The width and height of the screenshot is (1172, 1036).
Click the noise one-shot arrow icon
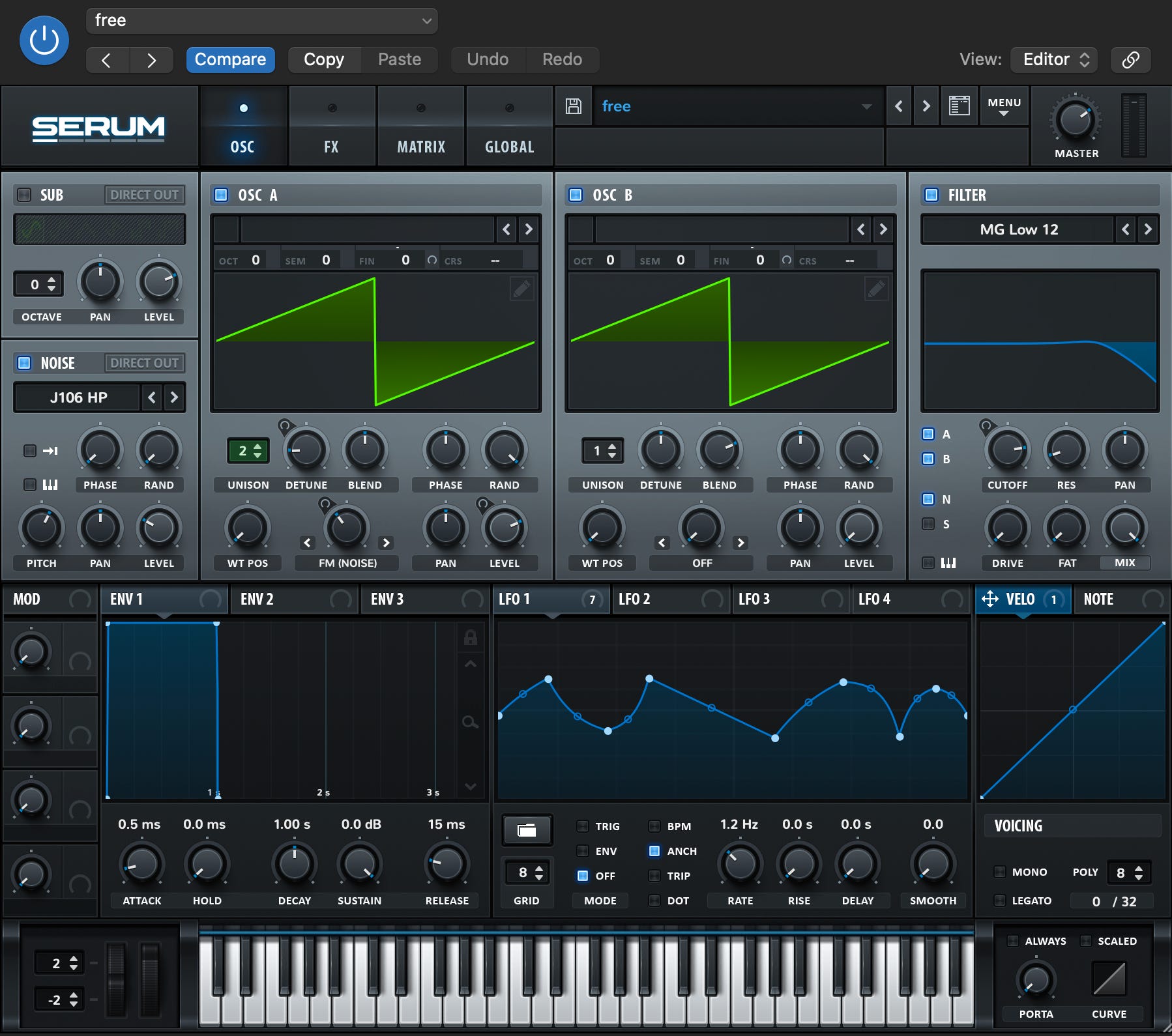coord(50,451)
